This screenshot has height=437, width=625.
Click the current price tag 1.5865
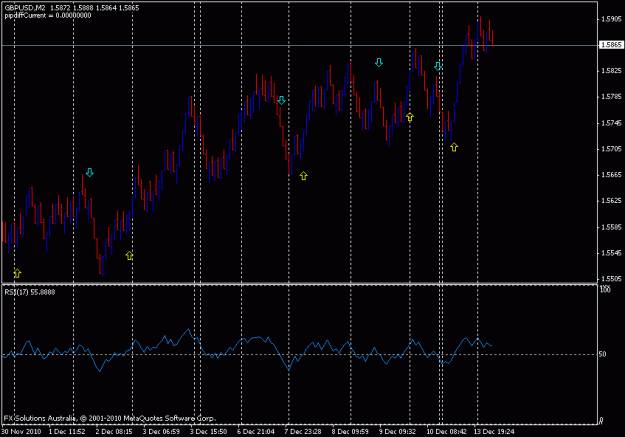pyautogui.click(x=611, y=45)
